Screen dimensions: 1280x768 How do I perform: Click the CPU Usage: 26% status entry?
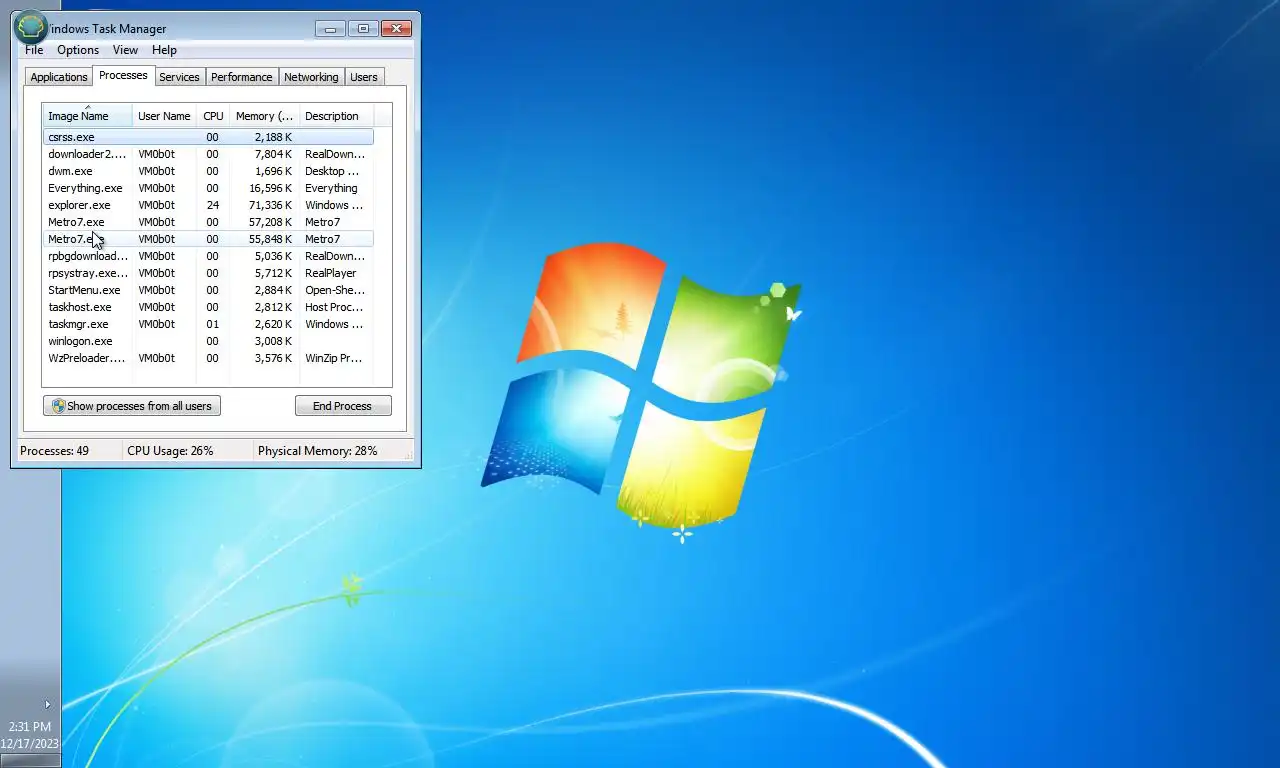pos(170,451)
